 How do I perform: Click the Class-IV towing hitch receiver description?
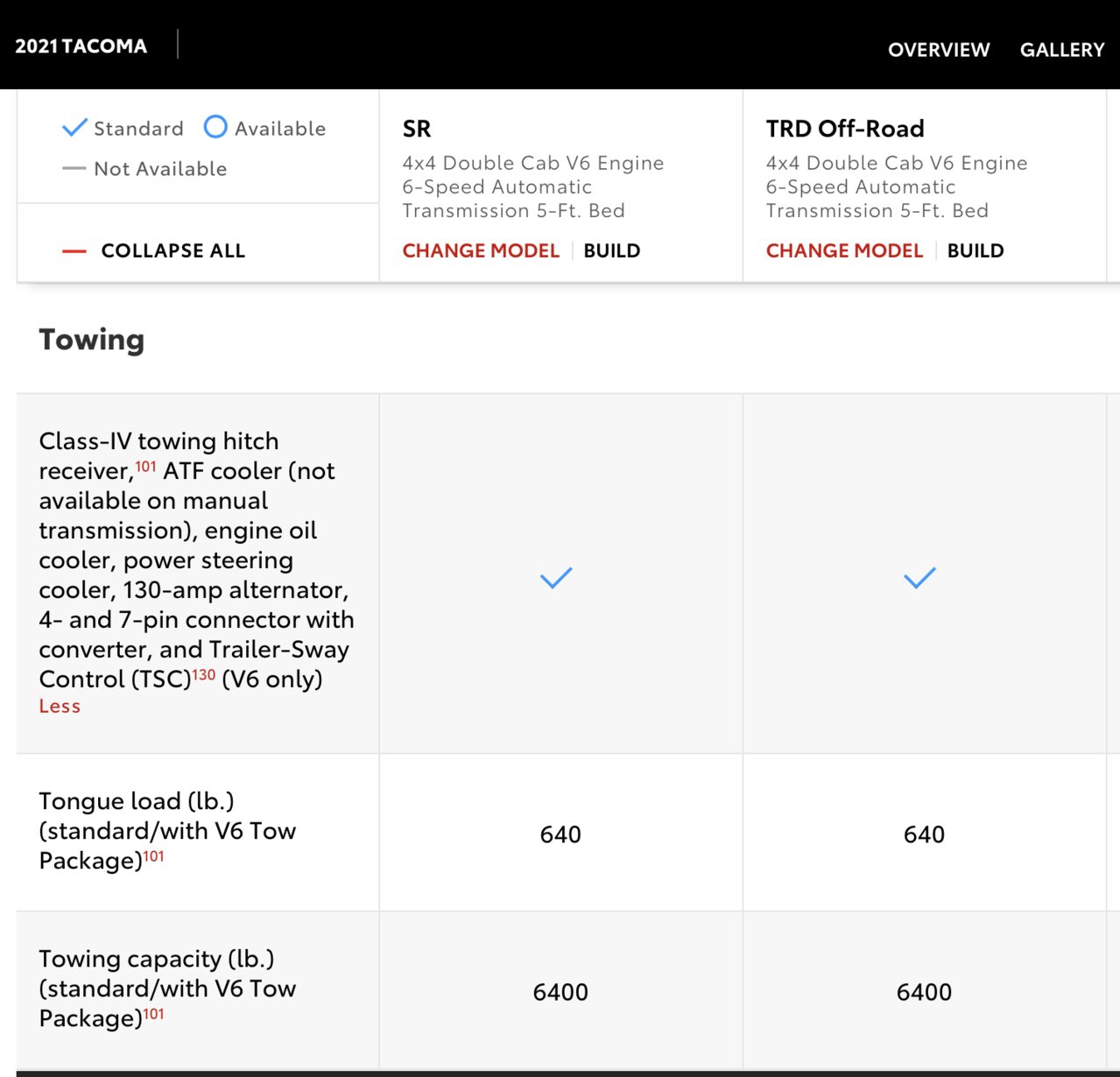coord(197,560)
